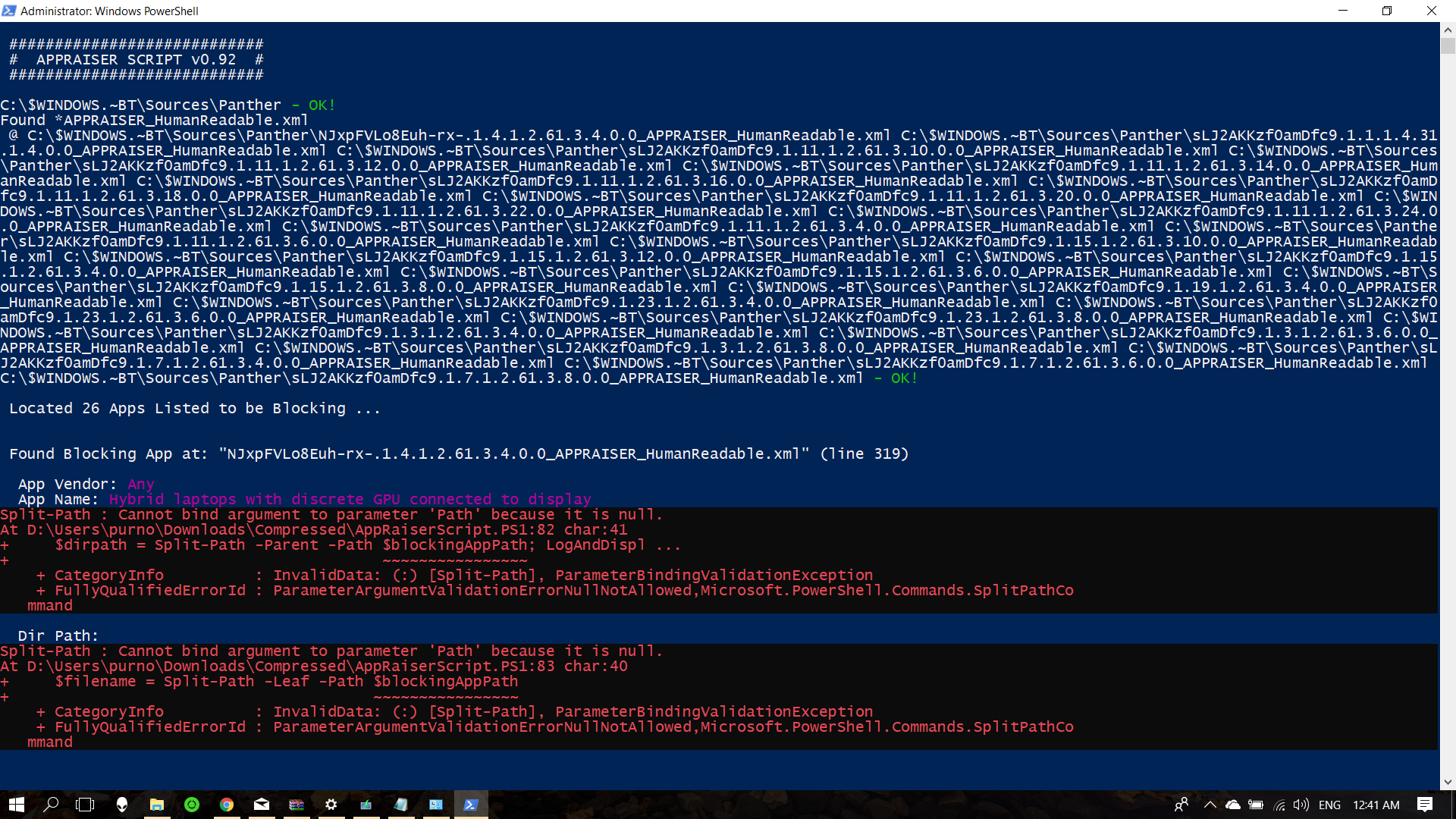Click PowerShell icon in window title bar
Viewport: 1456px width, 819px height.
pos(9,11)
